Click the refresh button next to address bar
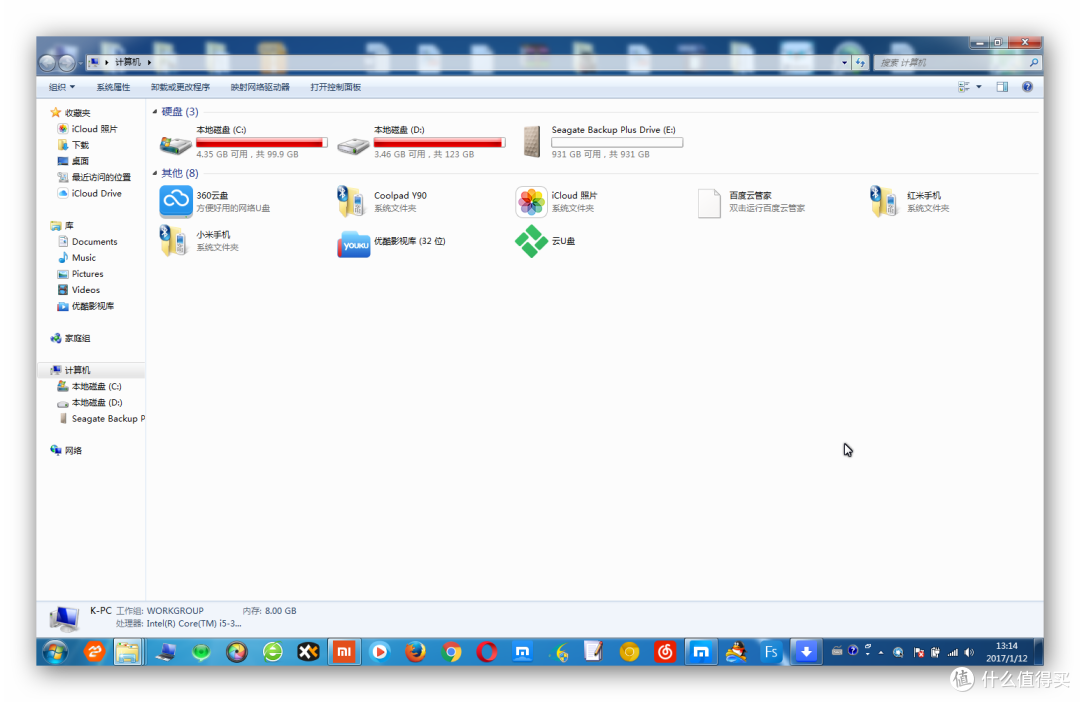 pyautogui.click(x=860, y=63)
